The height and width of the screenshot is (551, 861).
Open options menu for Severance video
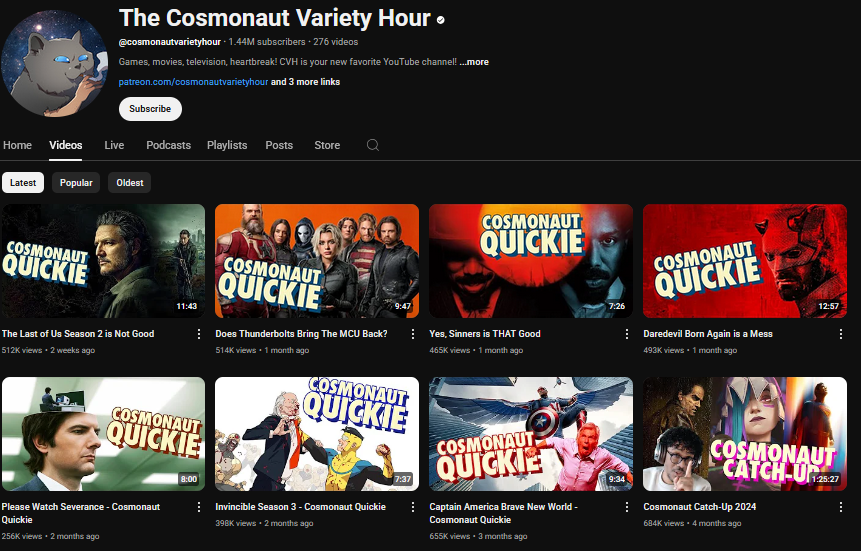coord(199,507)
